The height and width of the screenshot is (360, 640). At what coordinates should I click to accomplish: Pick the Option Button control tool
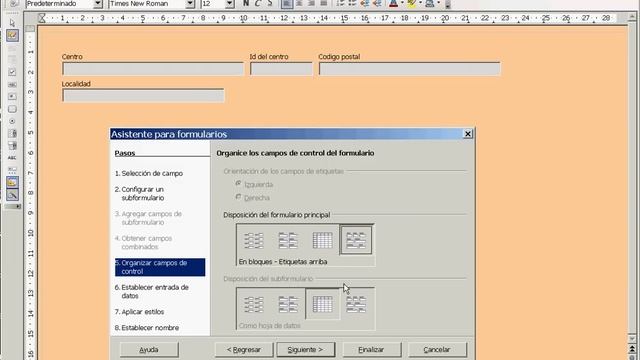12,121
